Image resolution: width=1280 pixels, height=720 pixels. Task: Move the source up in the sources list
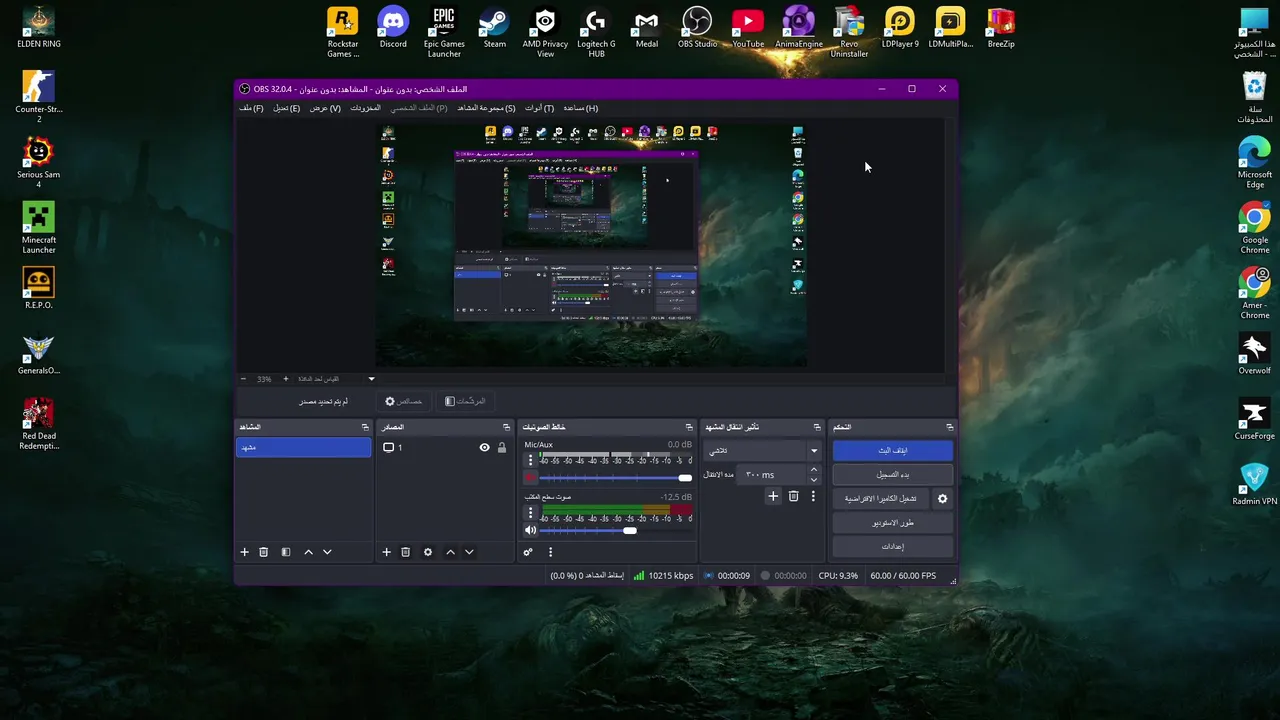tap(450, 552)
